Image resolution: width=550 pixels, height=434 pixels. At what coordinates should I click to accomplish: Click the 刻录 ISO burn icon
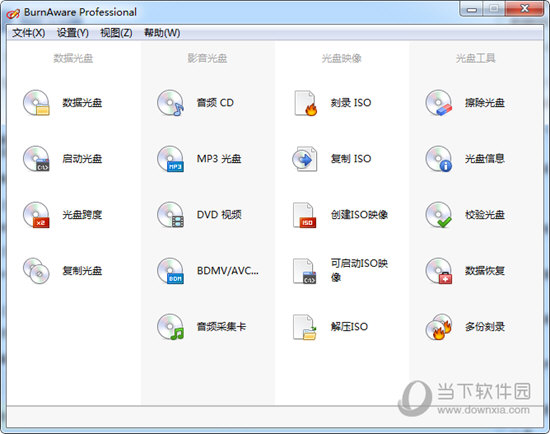click(x=305, y=103)
